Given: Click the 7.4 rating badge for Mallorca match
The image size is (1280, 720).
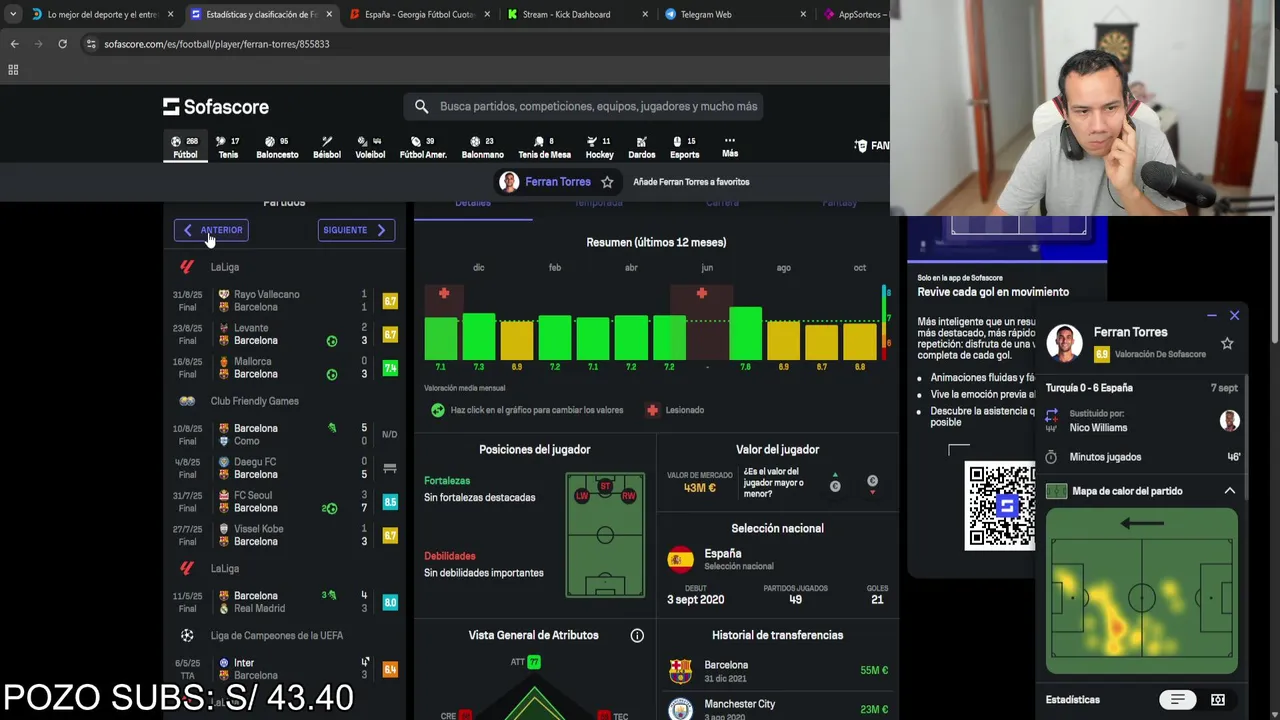Looking at the screenshot, I should pos(390,368).
